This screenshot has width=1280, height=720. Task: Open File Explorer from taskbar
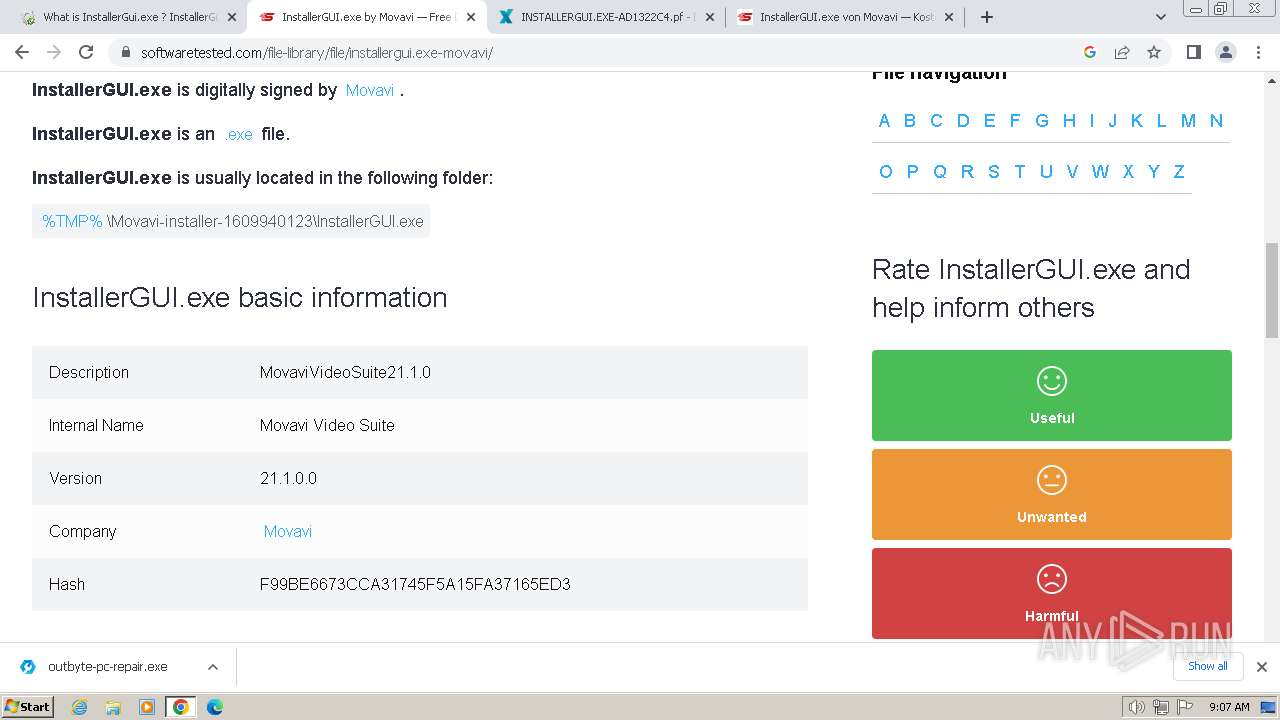[x=113, y=707]
